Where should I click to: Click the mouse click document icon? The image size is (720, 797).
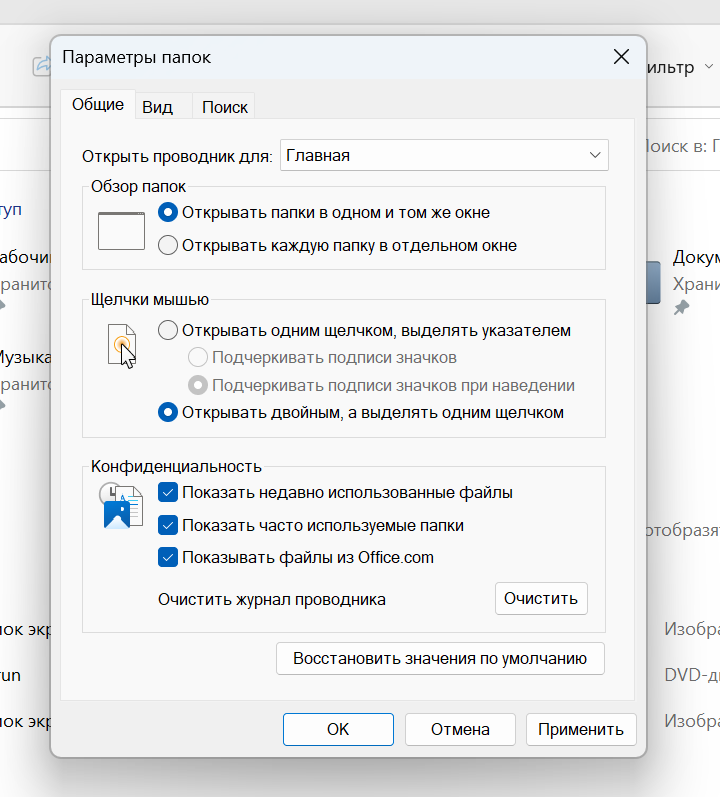tap(121, 345)
